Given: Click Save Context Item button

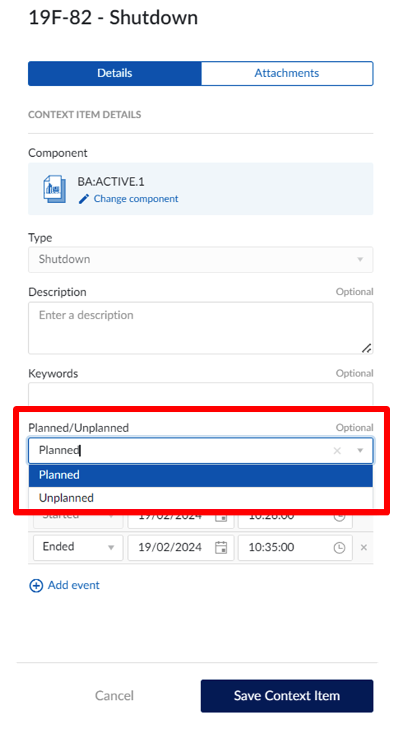Looking at the screenshot, I should click(x=287, y=696).
